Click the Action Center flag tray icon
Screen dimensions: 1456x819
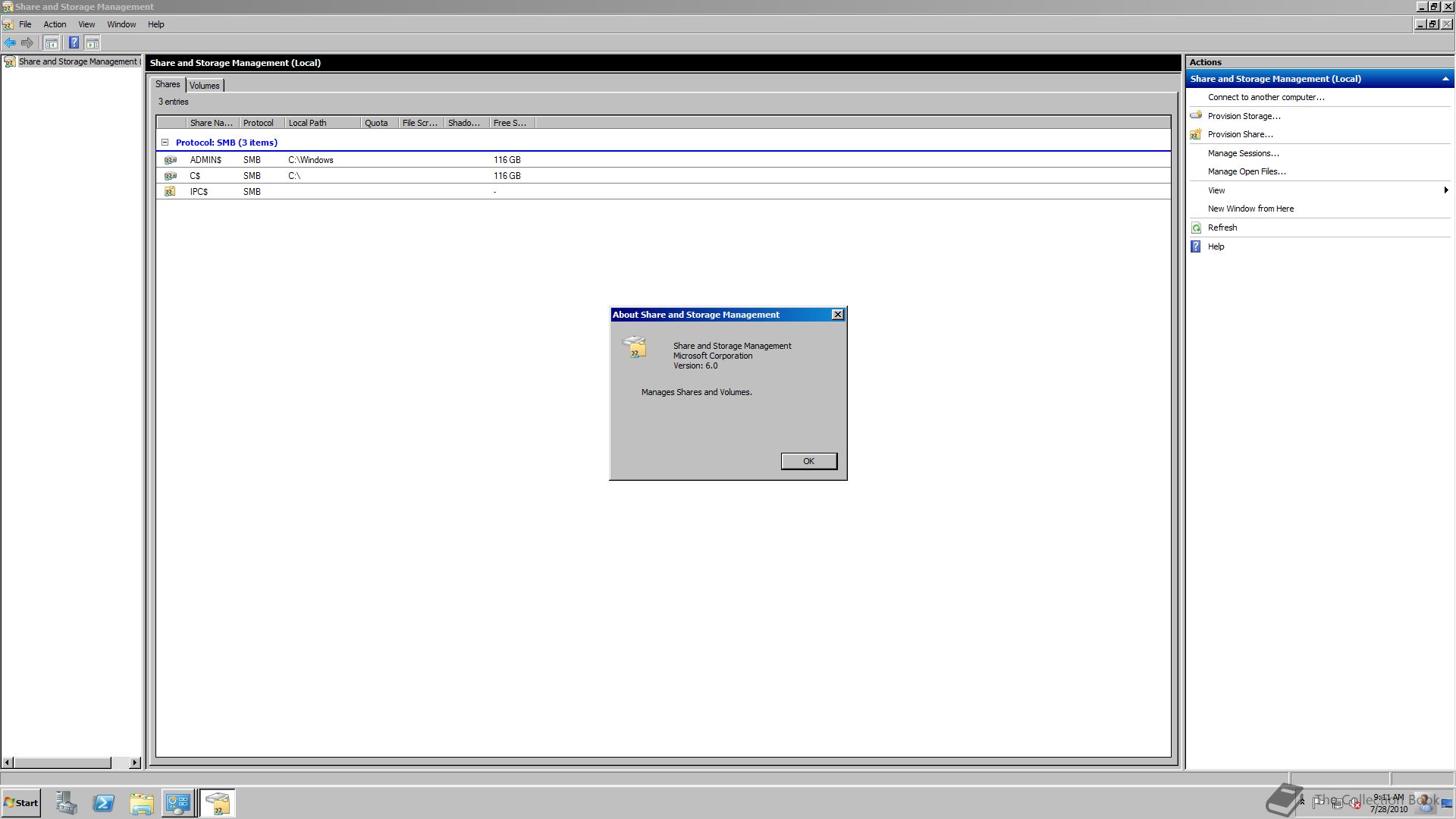click(x=1319, y=803)
